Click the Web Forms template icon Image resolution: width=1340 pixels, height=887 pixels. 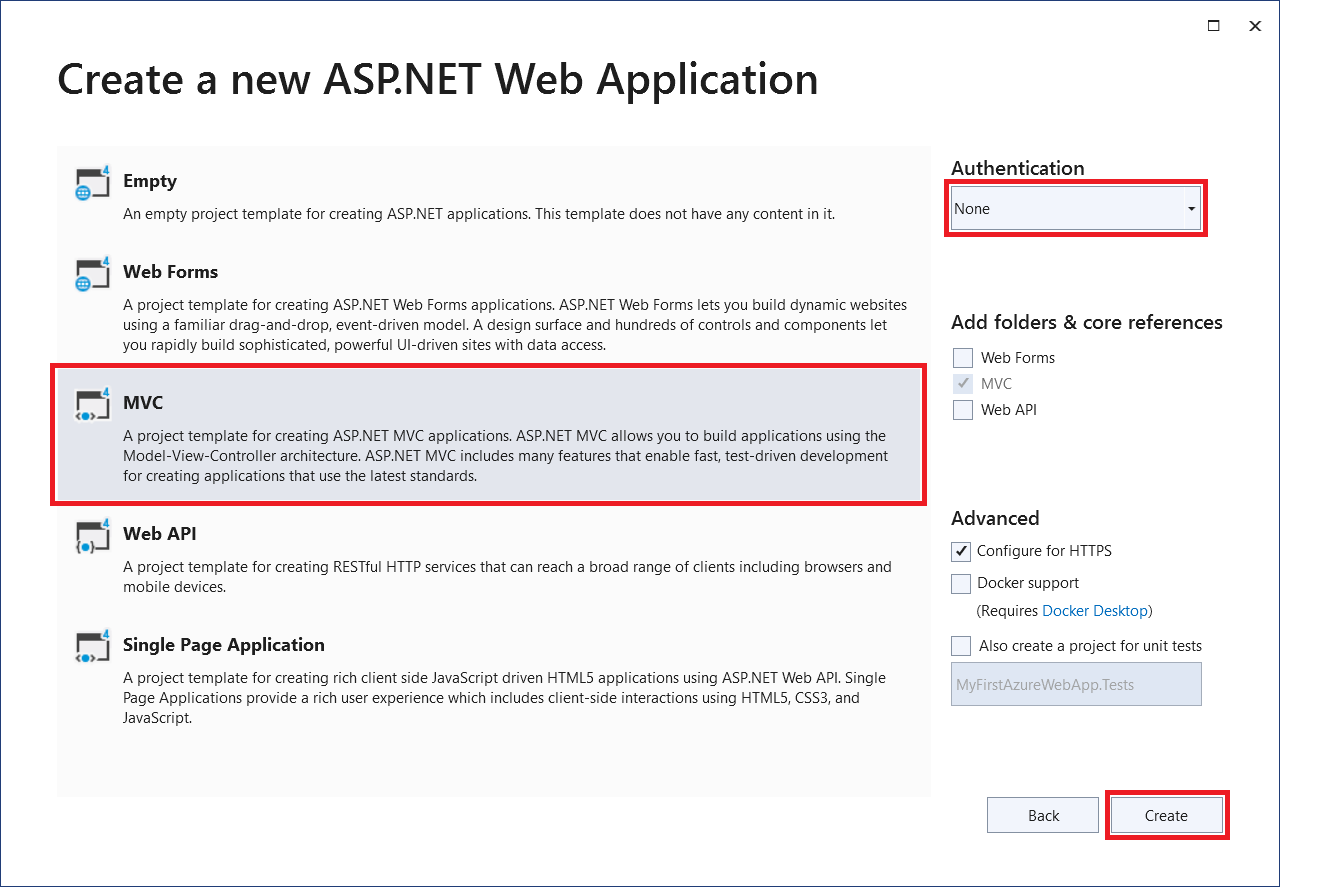92,275
